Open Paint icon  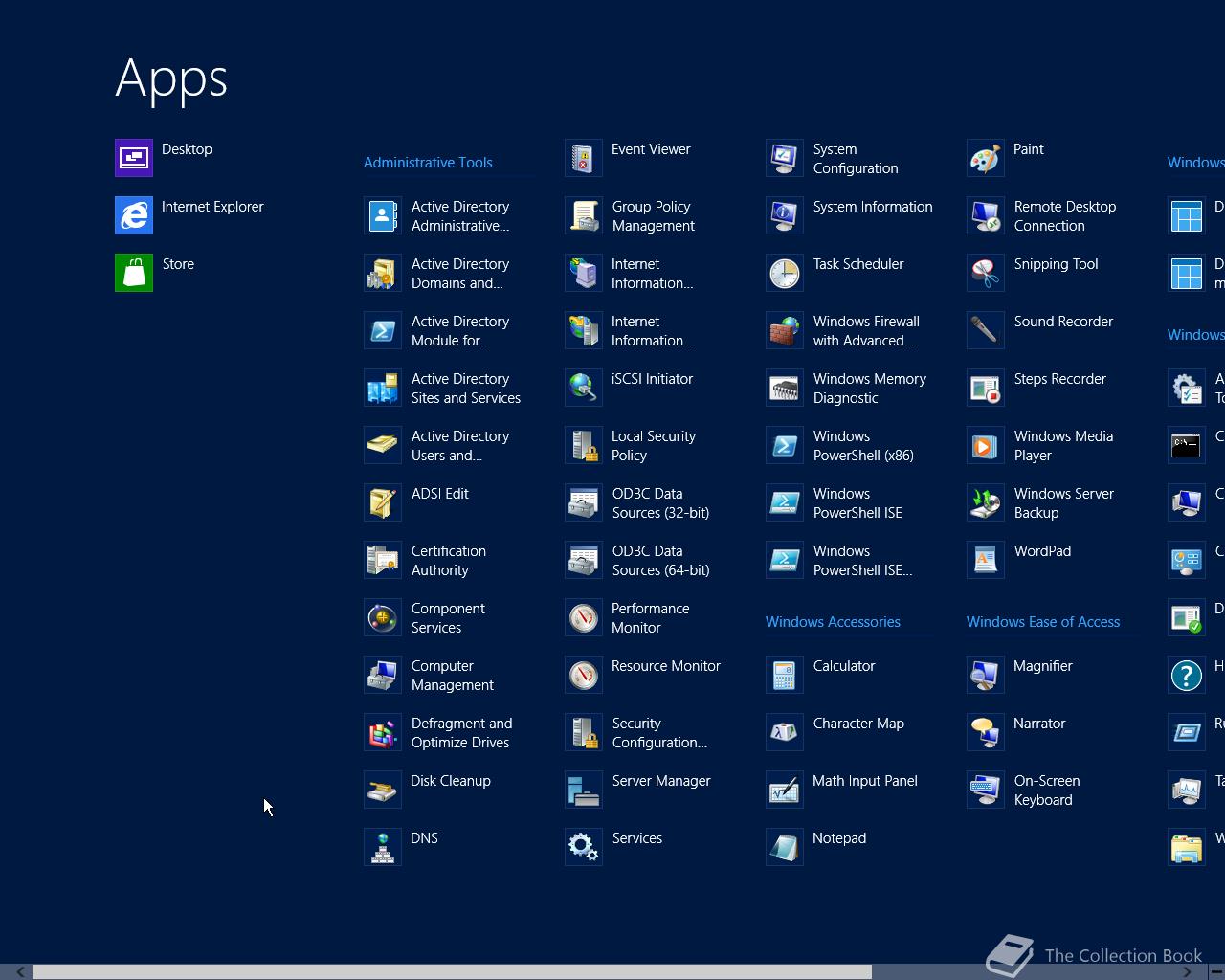tap(986, 158)
